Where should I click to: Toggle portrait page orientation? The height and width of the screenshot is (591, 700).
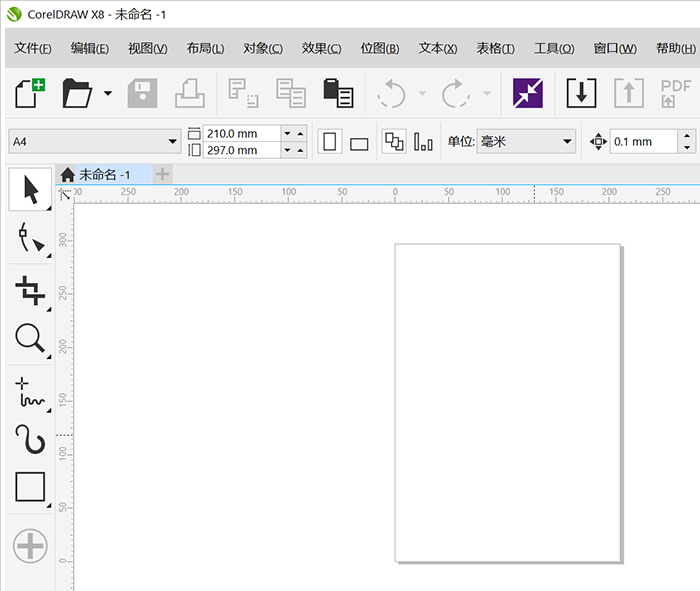pos(329,142)
